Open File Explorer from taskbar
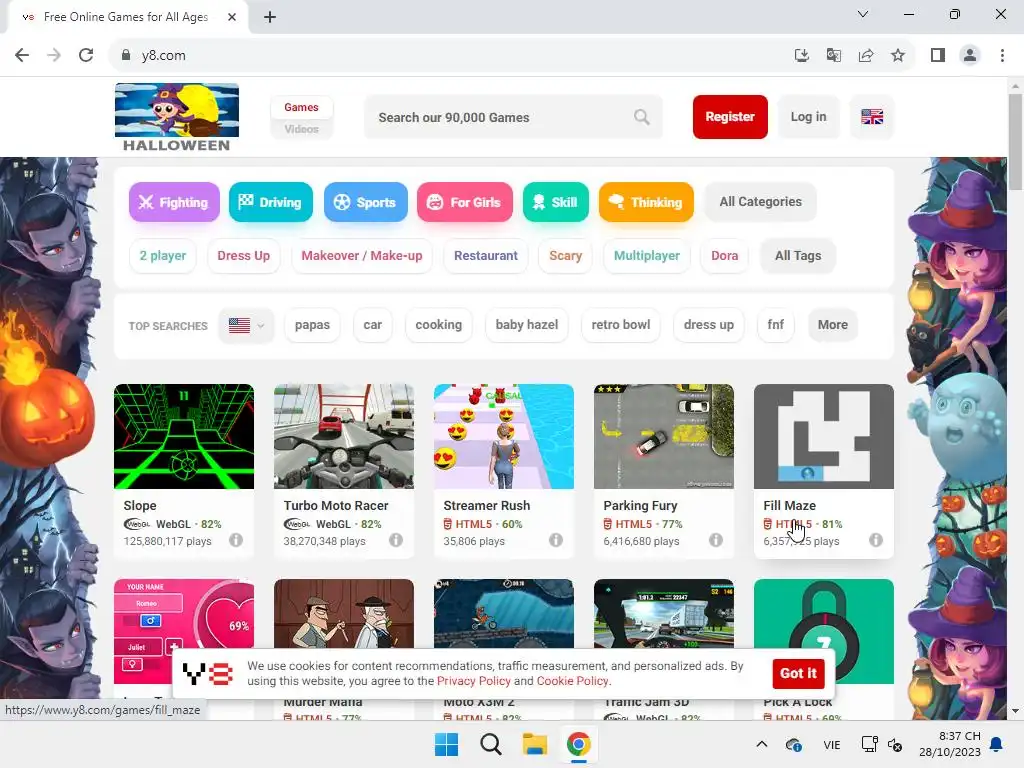Image resolution: width=1024 pixels, height=768 pixels. pyautogui.click(x=534, y=744)
